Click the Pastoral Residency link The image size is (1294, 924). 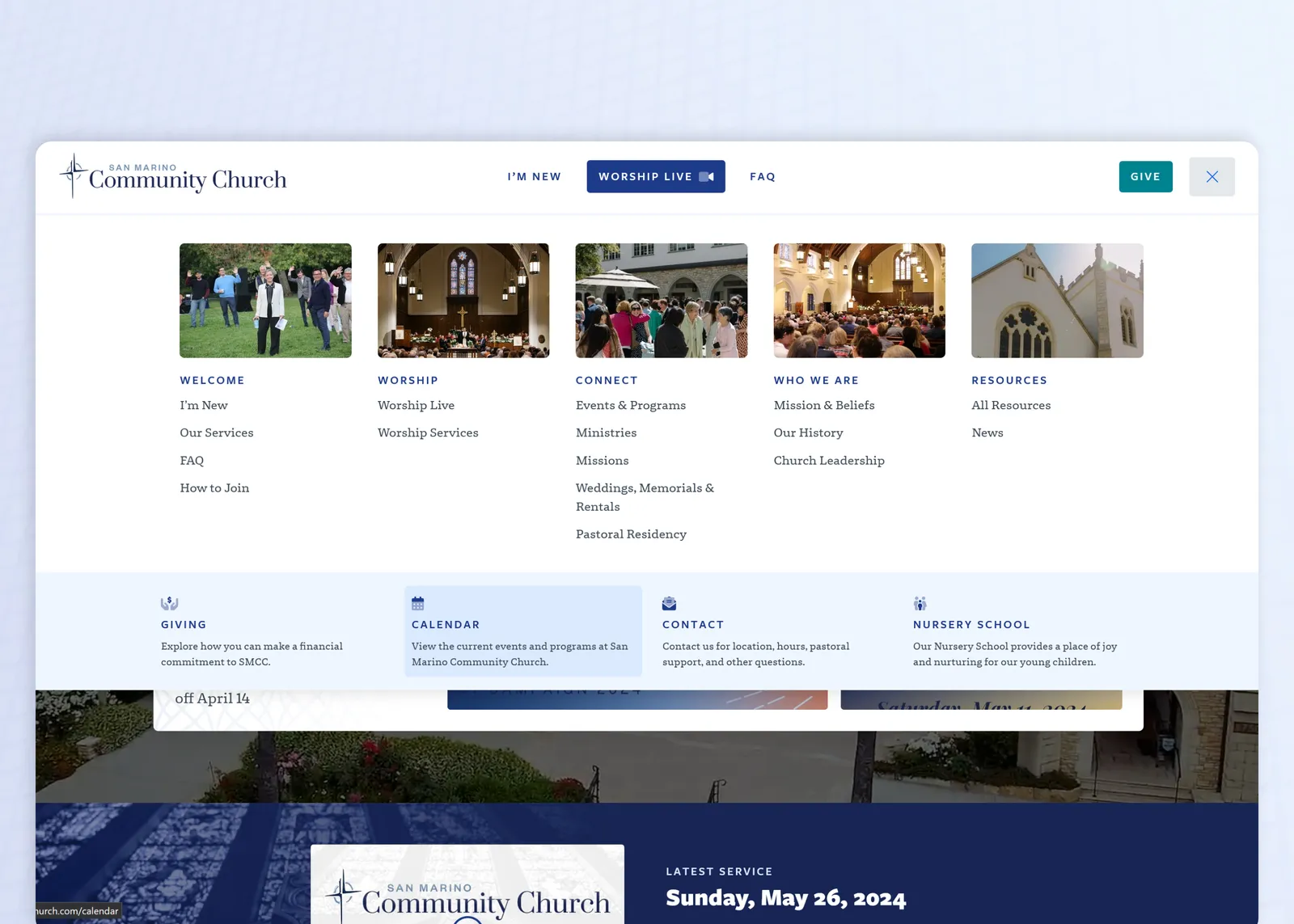[x=631, y=534]
